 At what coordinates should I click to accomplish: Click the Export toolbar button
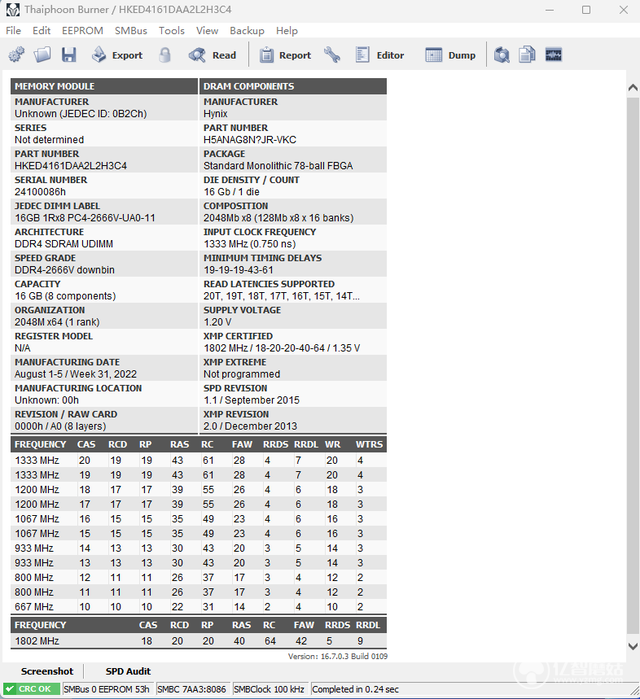click(x=117, y=55)
